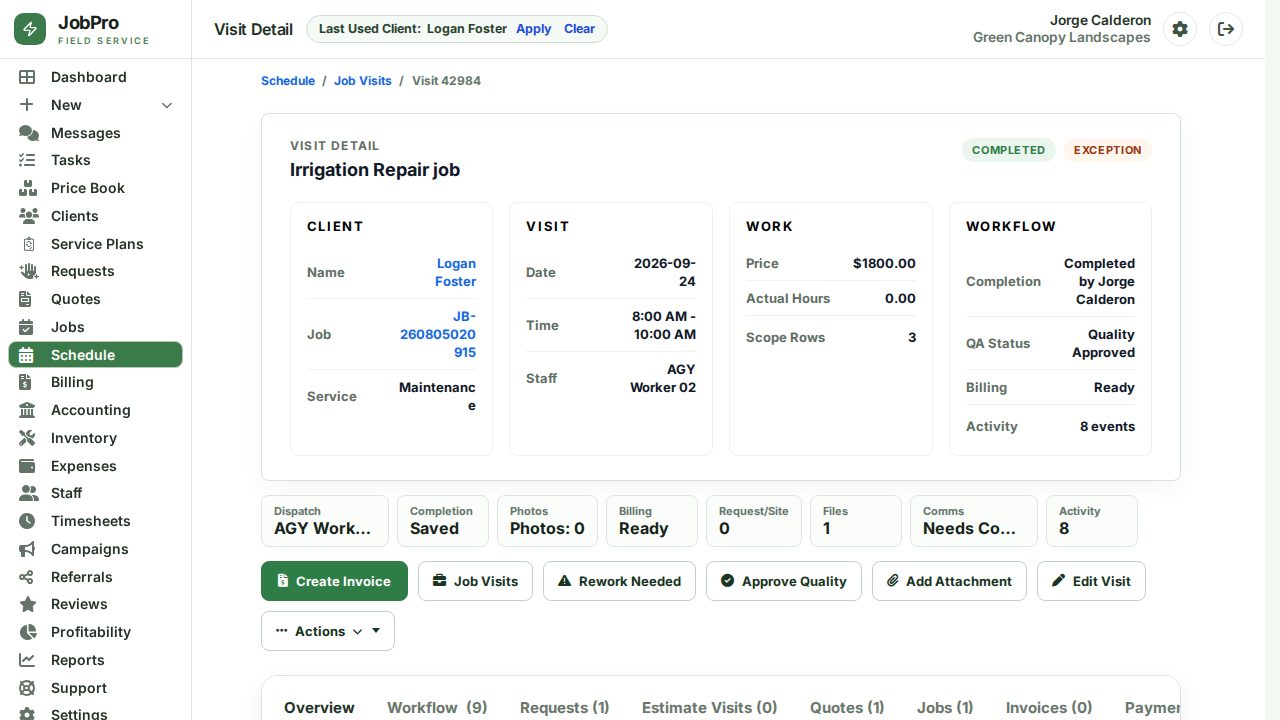
Task: Click the Requests hand icon
Action: (x=28, y=271)
